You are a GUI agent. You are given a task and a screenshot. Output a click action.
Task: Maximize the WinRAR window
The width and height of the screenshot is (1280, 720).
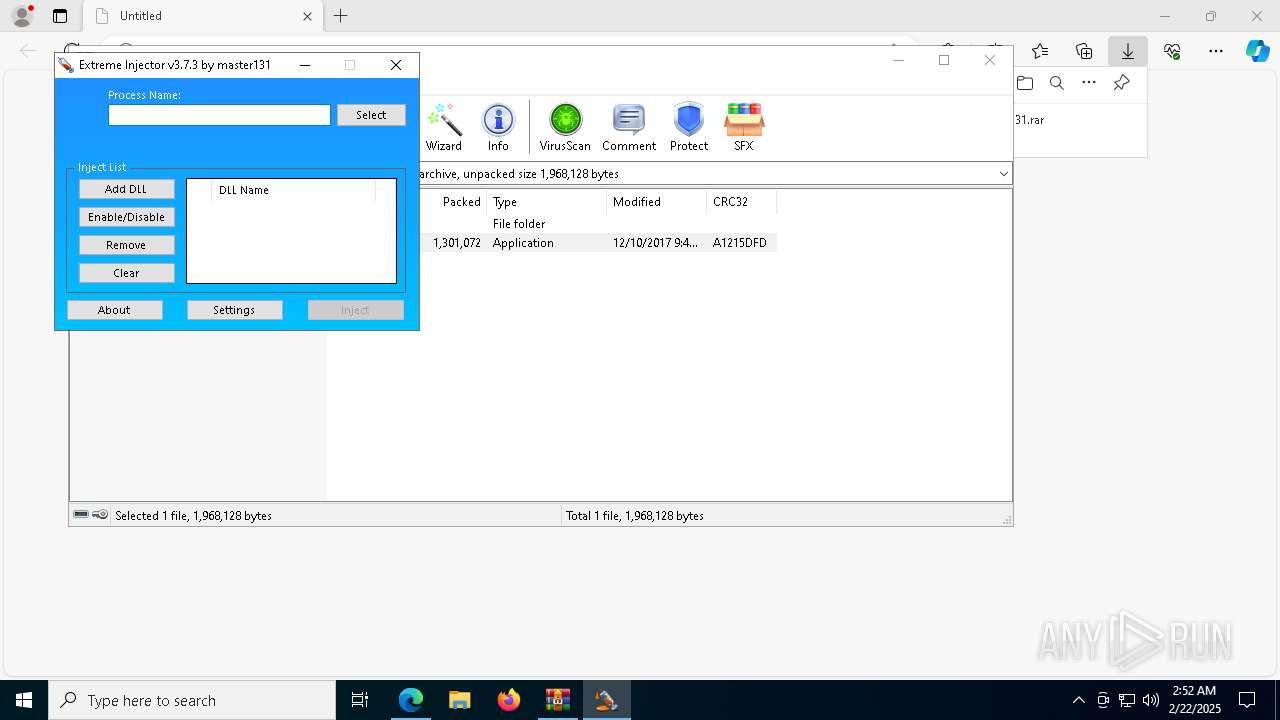943,60
